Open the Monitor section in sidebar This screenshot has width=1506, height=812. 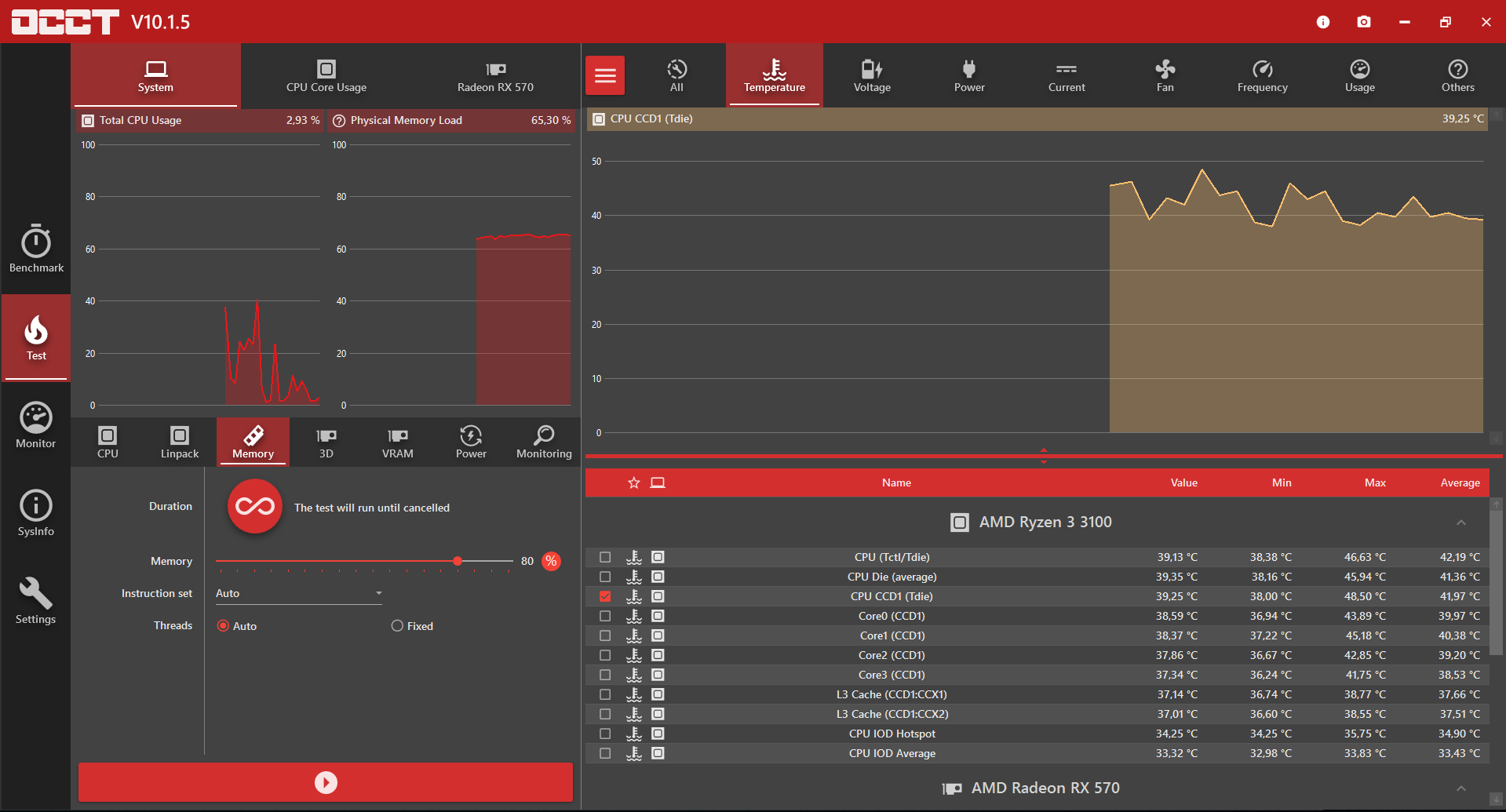coord(36,424)
